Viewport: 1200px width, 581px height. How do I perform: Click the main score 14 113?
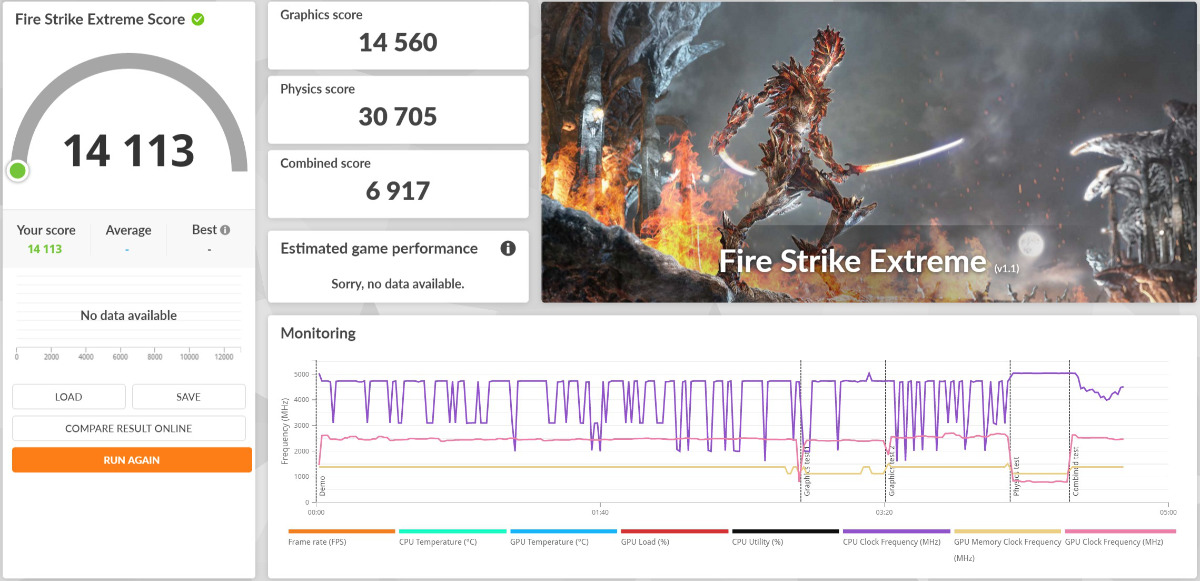pos(129,150)
